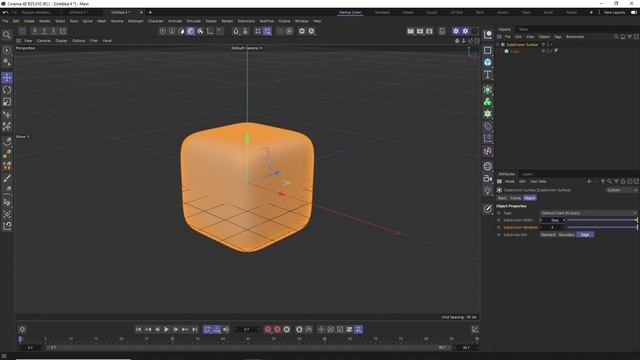This screenshot has height=360, width=640.
Task: Click the Subdivision Editor stepper field
Action: pos(553,220)
